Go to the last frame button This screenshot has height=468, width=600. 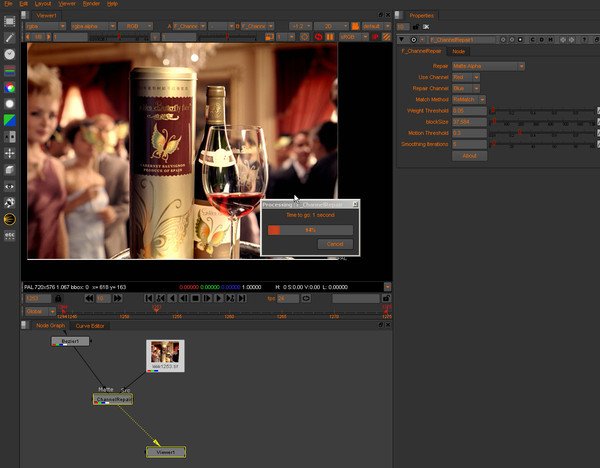[242, 298]
